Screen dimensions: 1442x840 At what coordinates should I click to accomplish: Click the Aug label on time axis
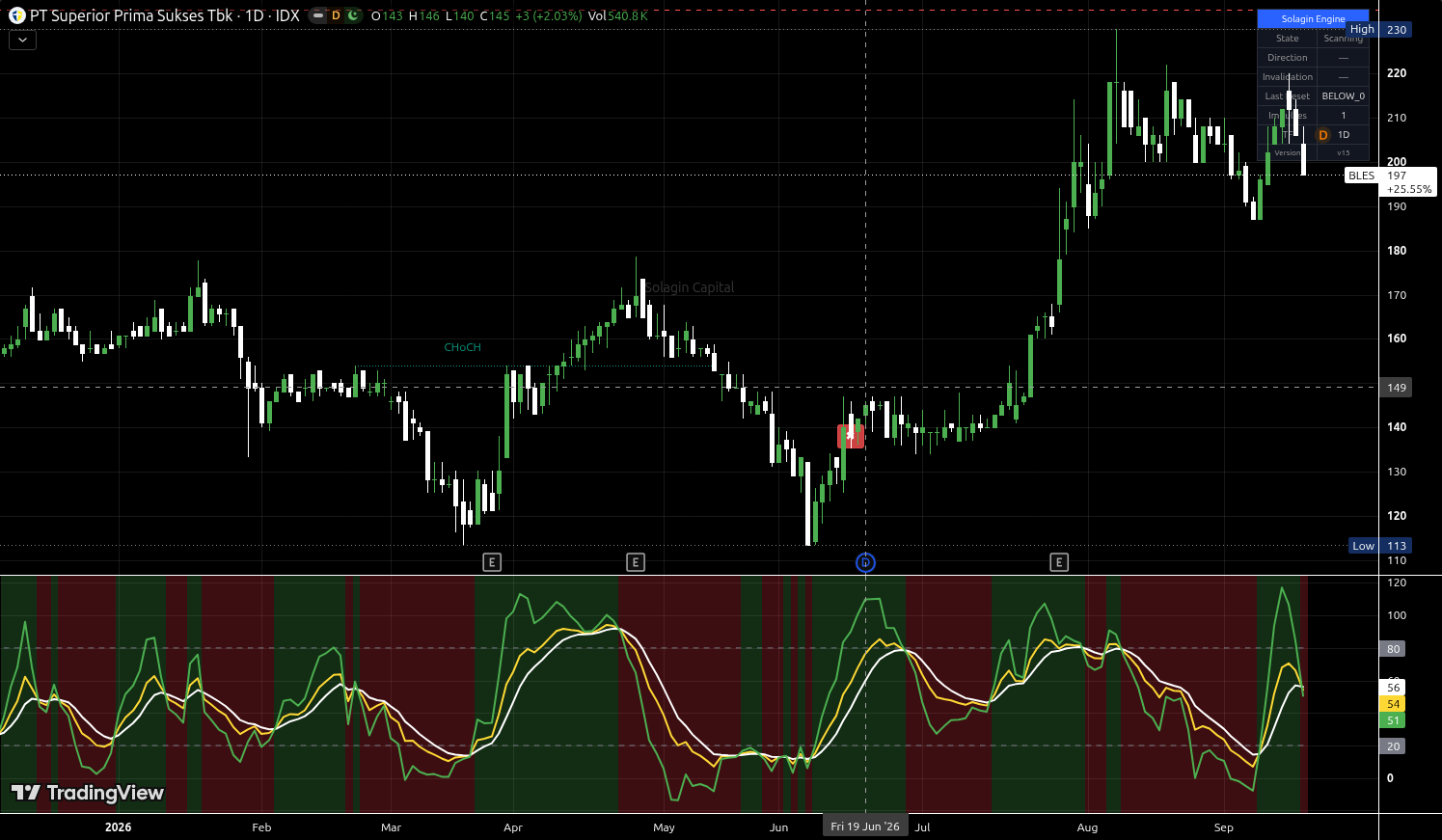click(1087, 827)
